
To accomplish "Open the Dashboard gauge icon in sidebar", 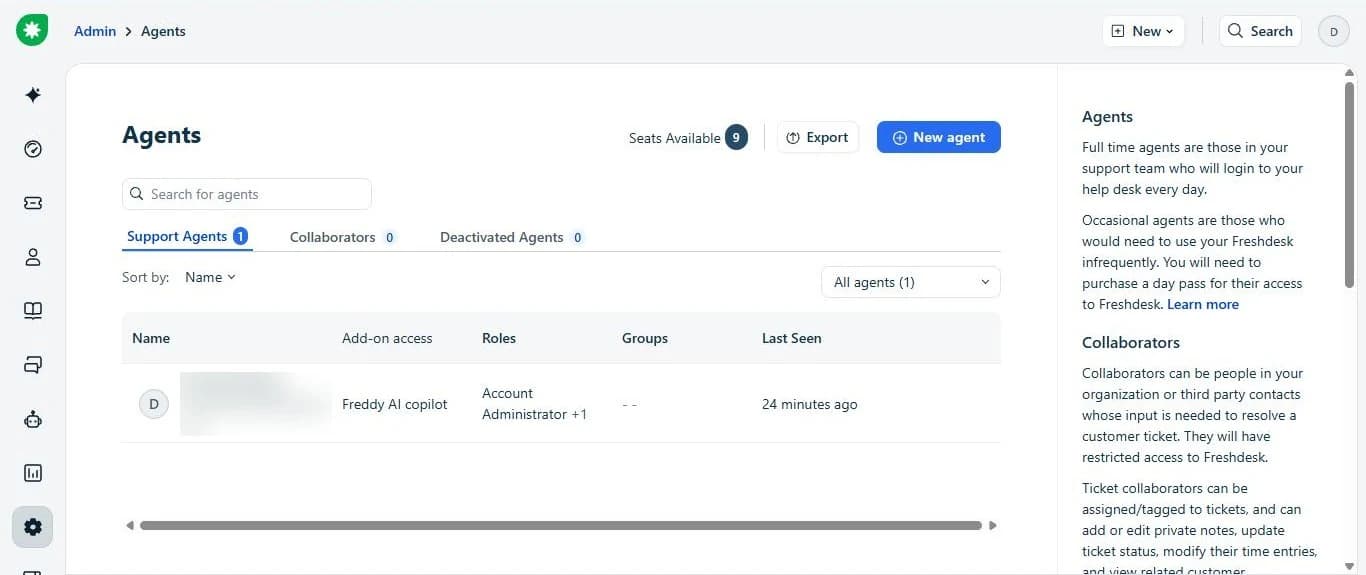I will coord(33,149).
